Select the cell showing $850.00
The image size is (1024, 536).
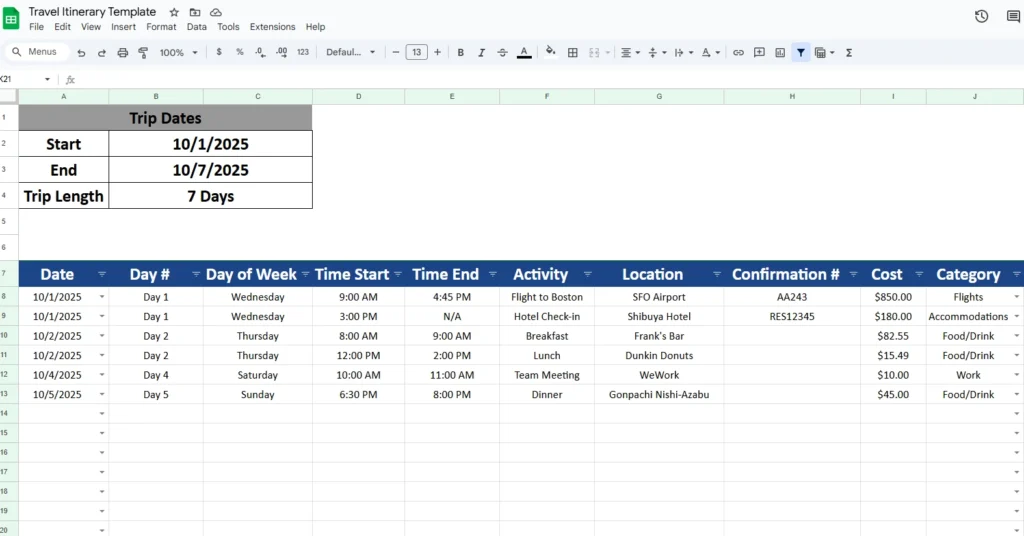click(893, 297)
